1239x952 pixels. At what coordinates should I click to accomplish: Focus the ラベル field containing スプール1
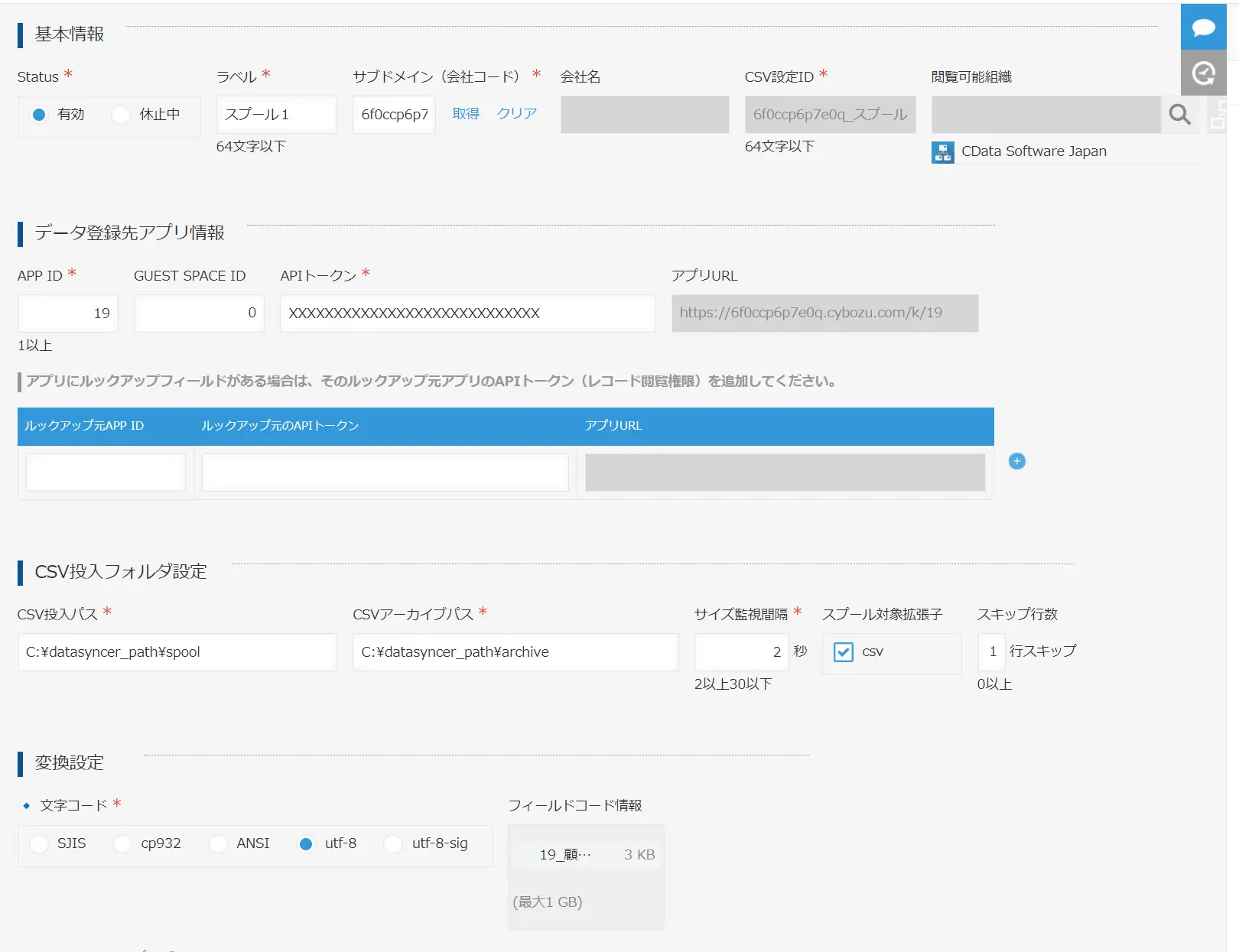click(x=276, y=115)
